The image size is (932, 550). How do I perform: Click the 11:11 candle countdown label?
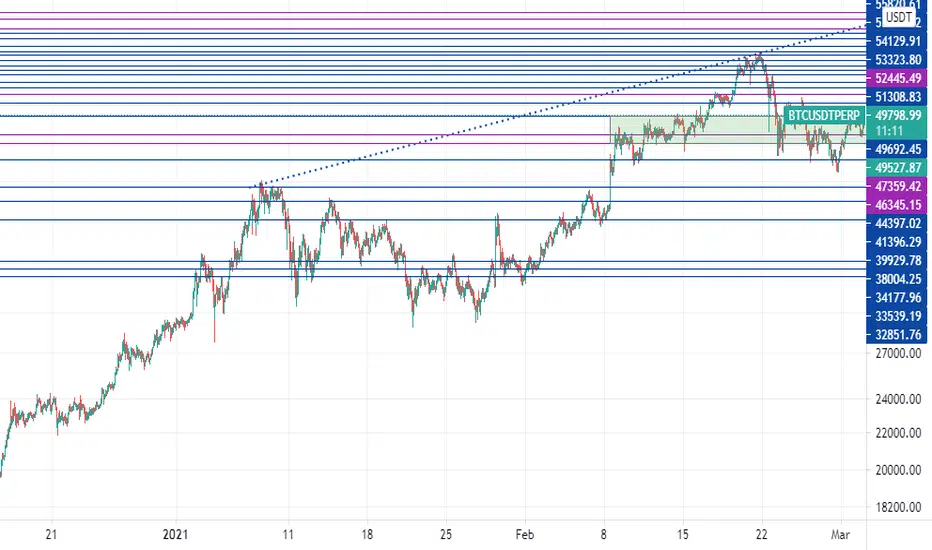point(889,131)
